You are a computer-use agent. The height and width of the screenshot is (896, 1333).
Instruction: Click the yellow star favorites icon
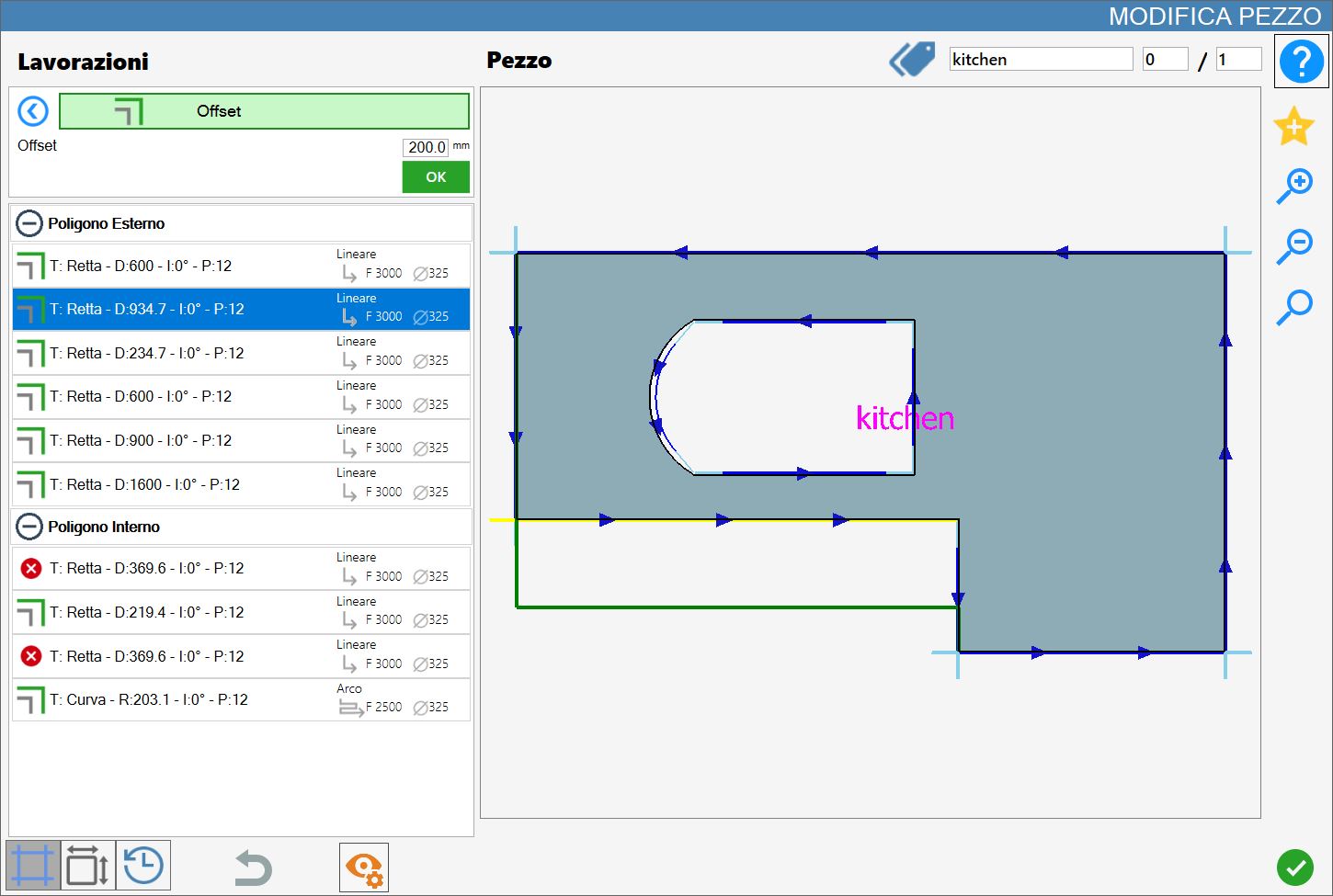tap(1293, 126)
